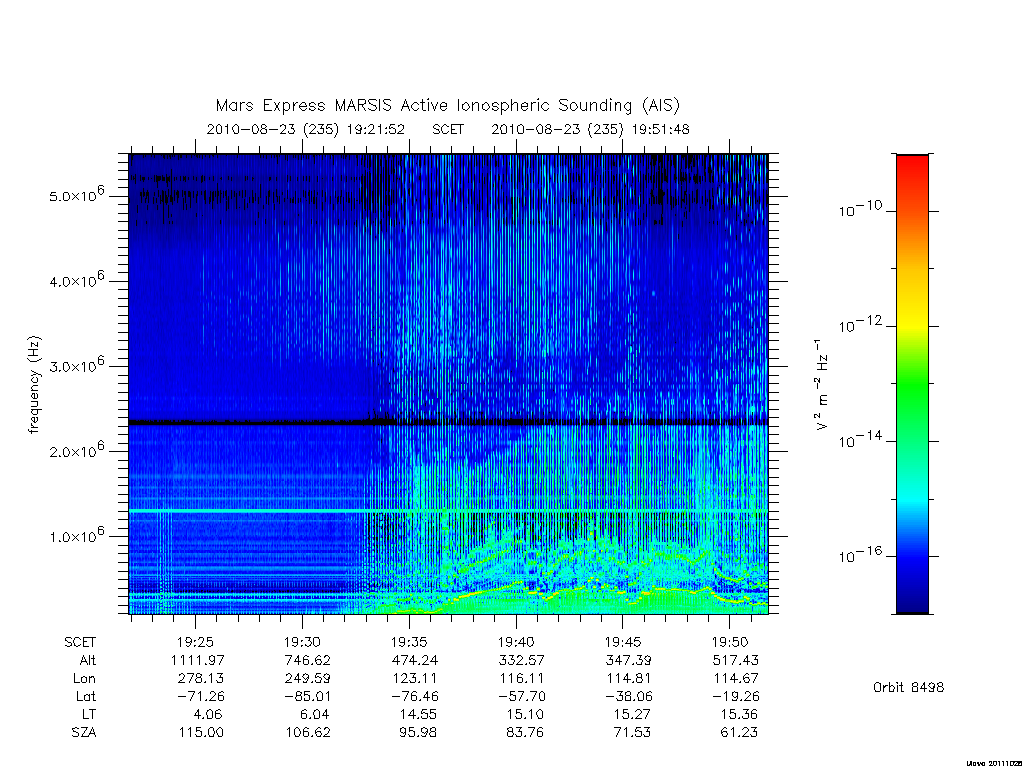Click the altitude value 332.57
This screenshot has width=1024, height=768.
[x=521, y=660]
